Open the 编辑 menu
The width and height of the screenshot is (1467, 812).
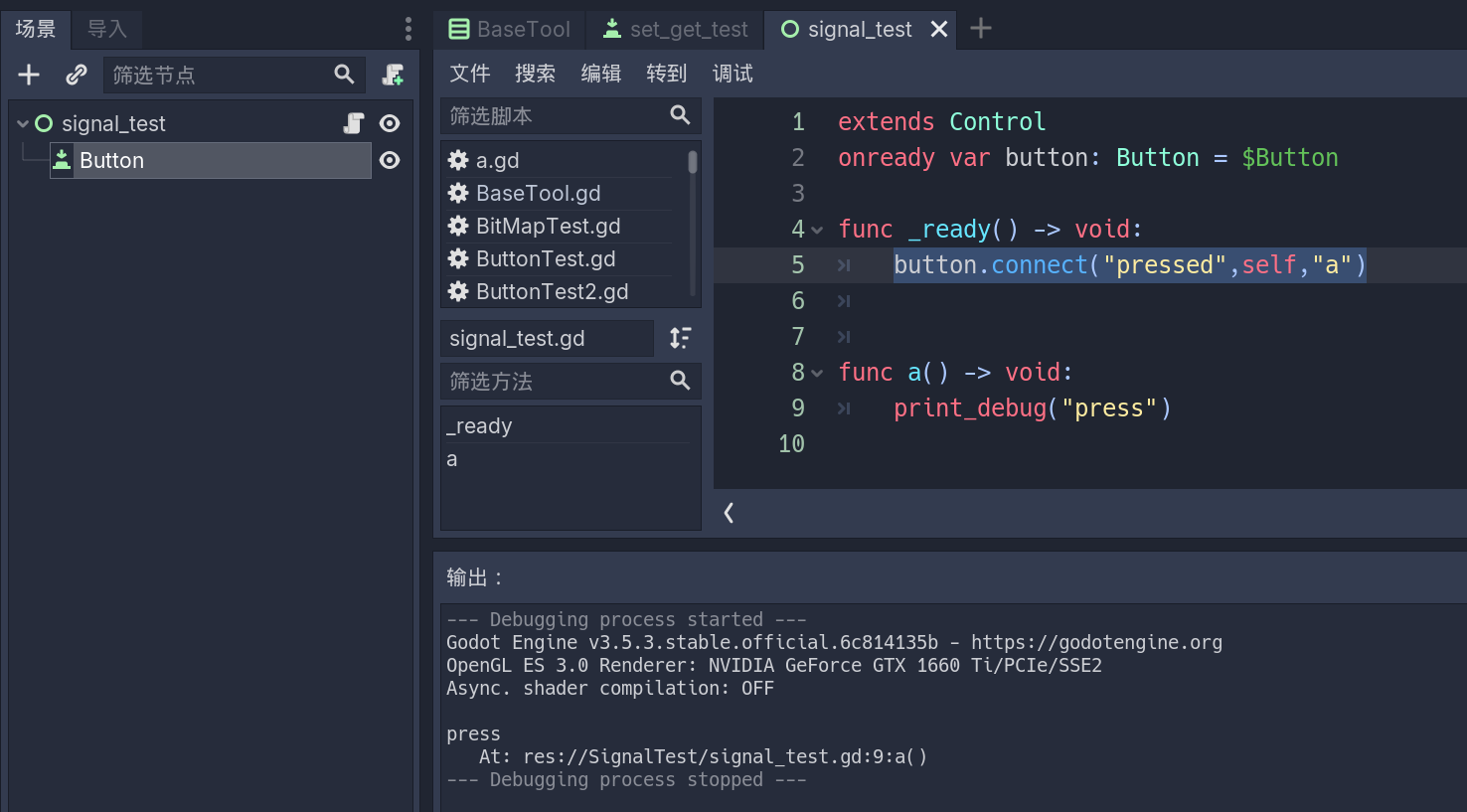tap(601, 74)
